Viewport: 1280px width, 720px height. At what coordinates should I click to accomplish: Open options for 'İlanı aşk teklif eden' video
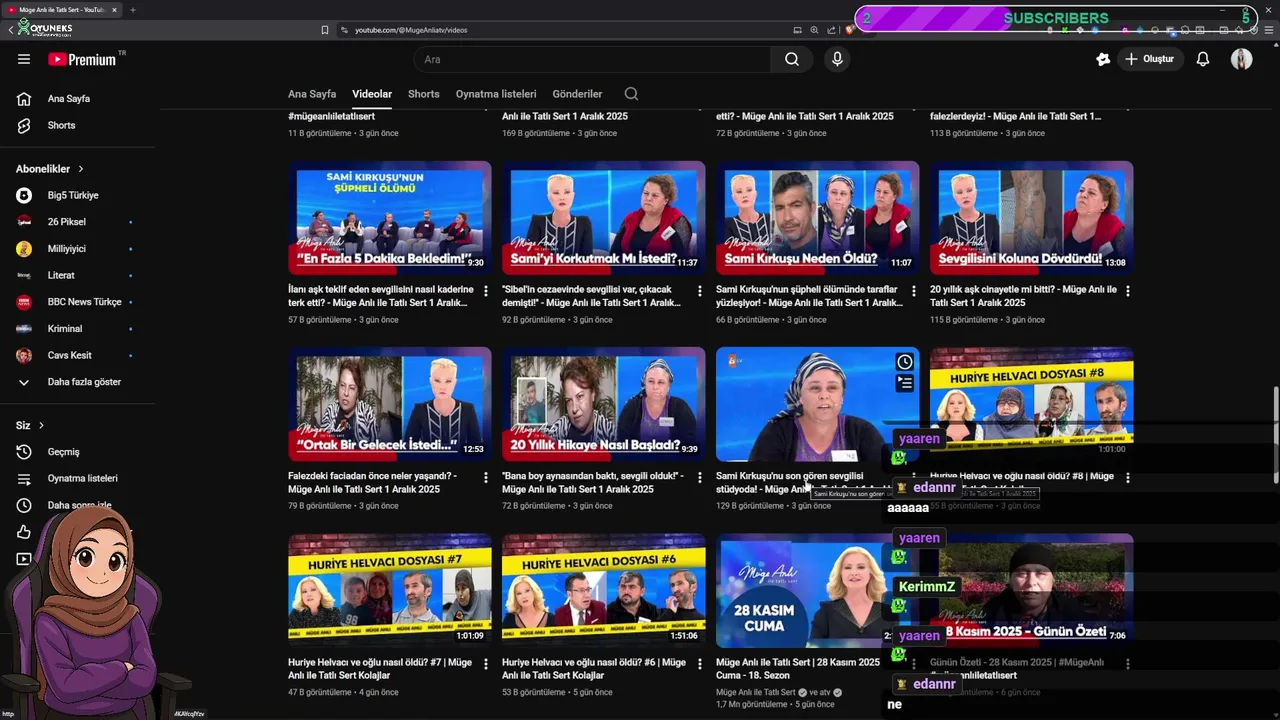[486, 291]
